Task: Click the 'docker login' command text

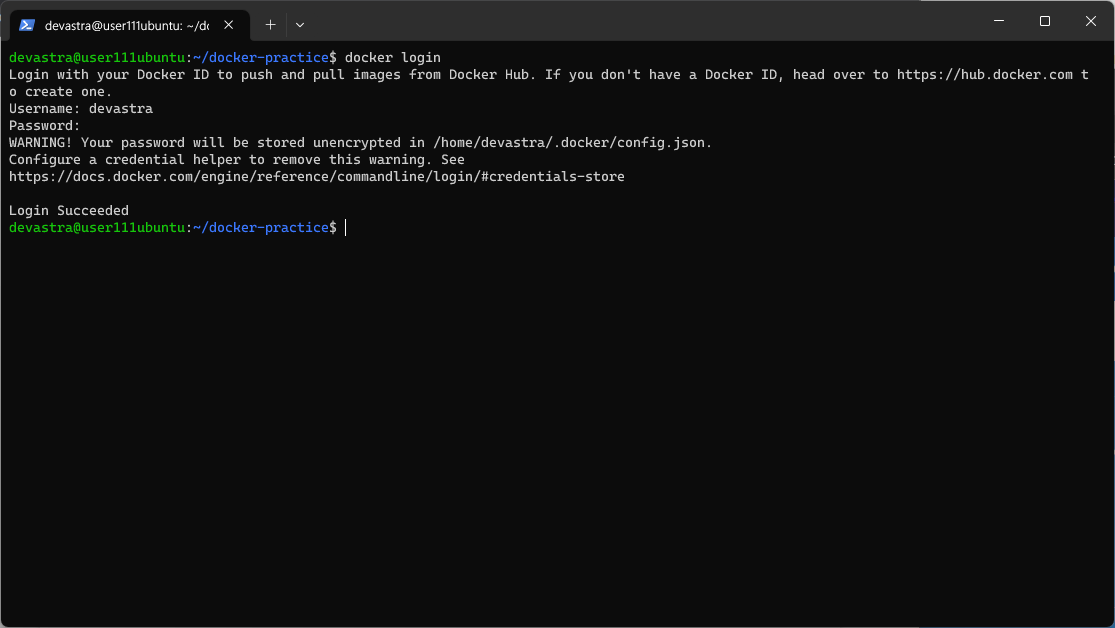Action: (393, 58)
